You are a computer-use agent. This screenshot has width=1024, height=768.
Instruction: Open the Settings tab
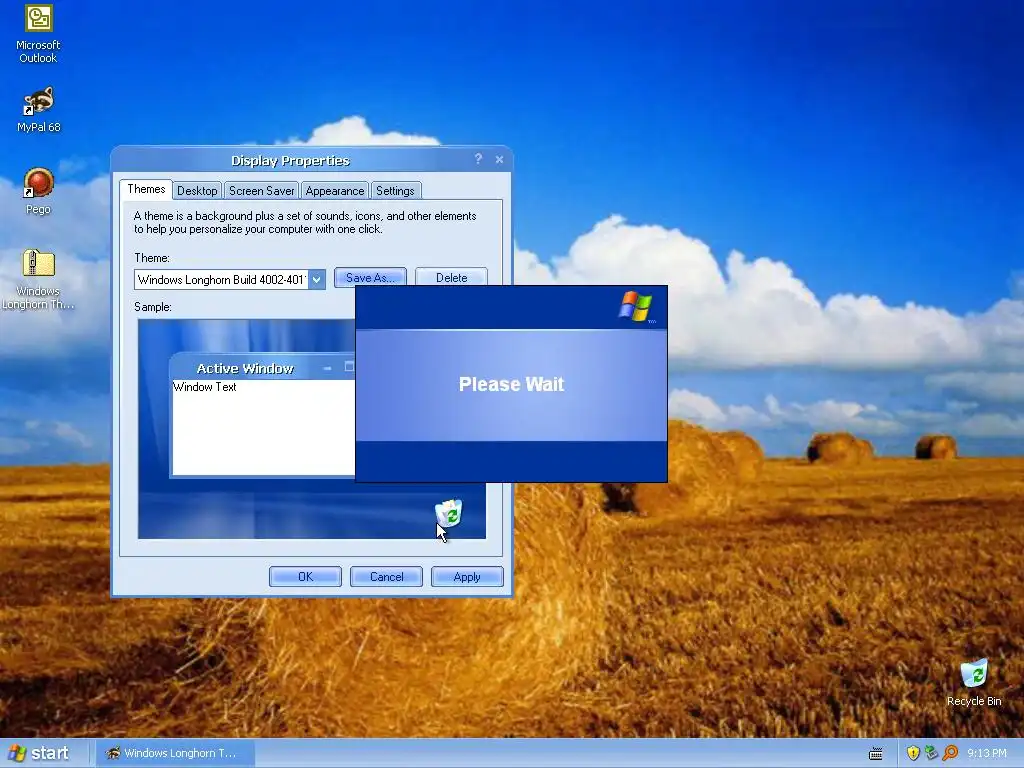pyautogui.click(x=395, y=191)
